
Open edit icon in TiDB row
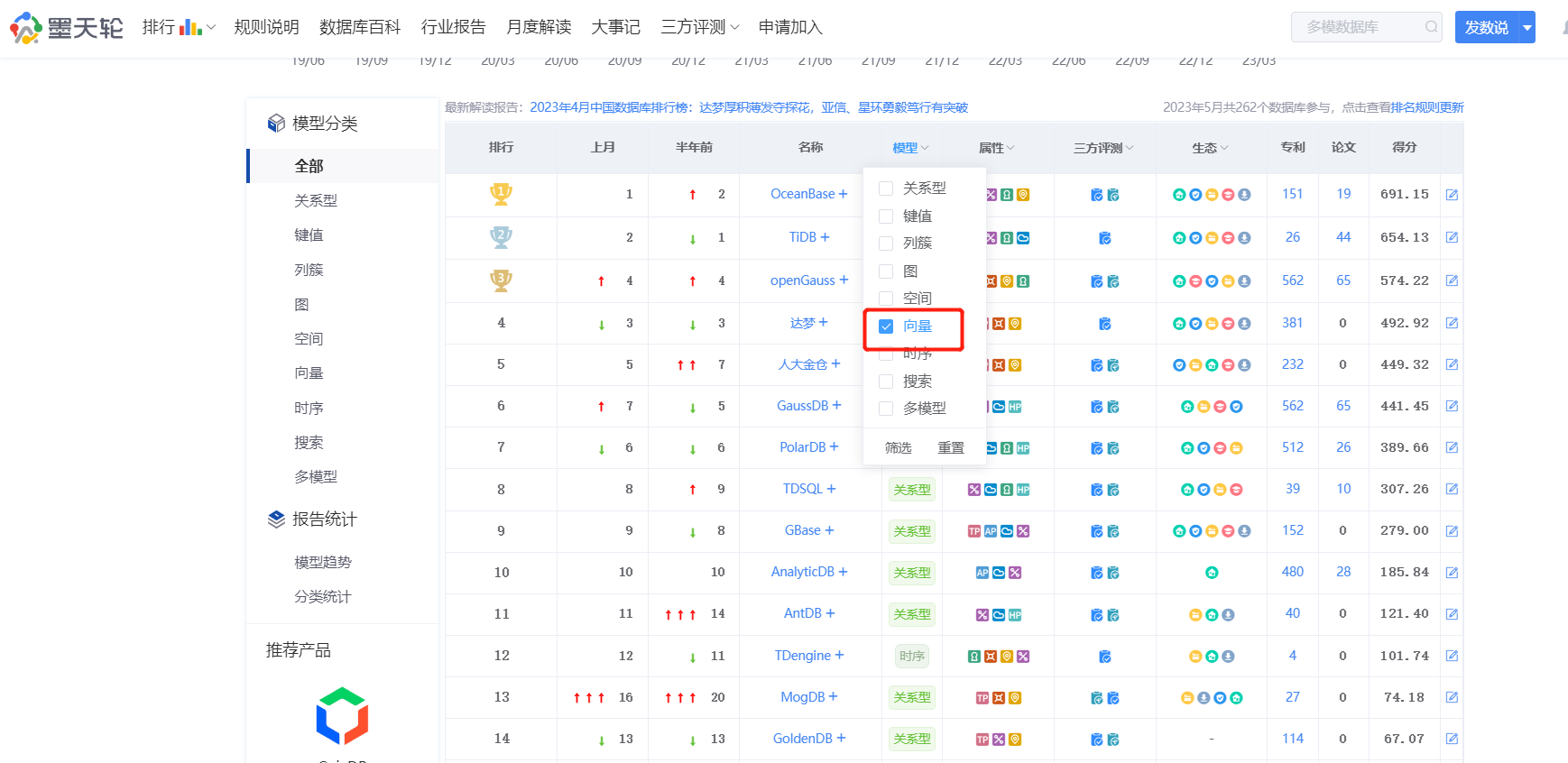click(1452, 238)
